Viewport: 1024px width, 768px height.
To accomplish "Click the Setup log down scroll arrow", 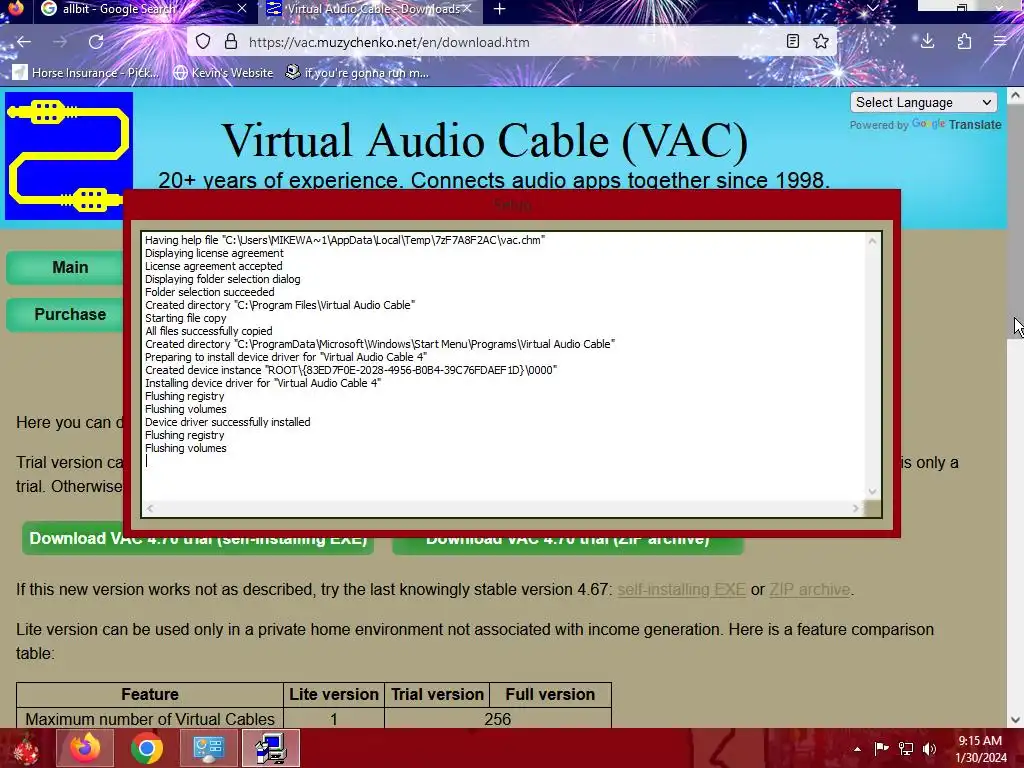I will tap(872, 492).
